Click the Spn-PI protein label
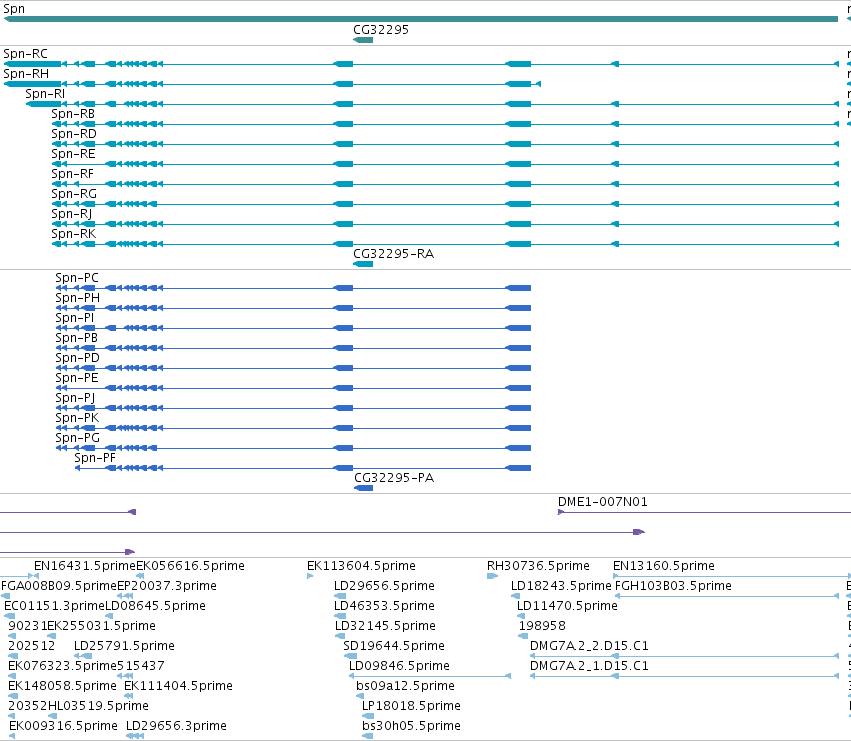Viewport: 851px width, 741px height. point(74,318)
